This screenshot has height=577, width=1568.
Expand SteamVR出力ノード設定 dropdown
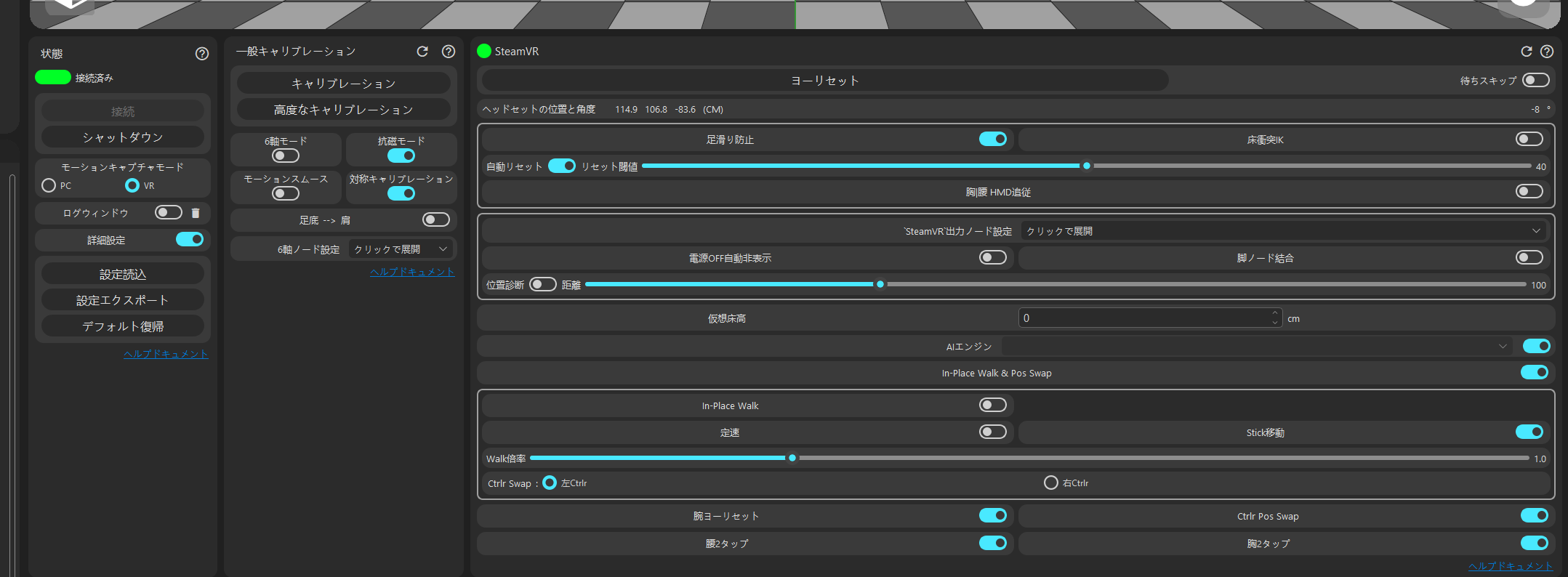tap(1282, 231)
